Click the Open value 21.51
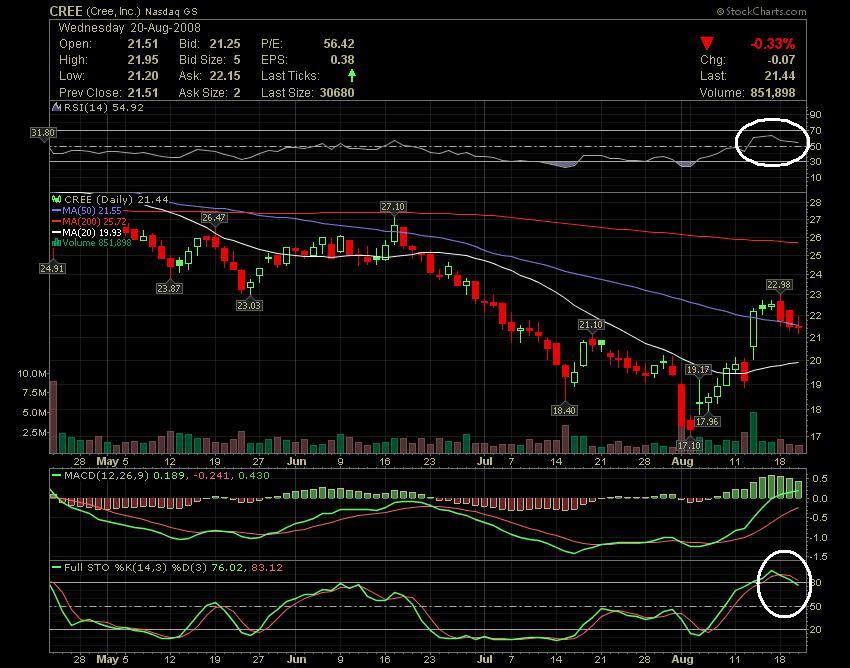This screenshot has height=668, width=850. [x=143, y=44]
